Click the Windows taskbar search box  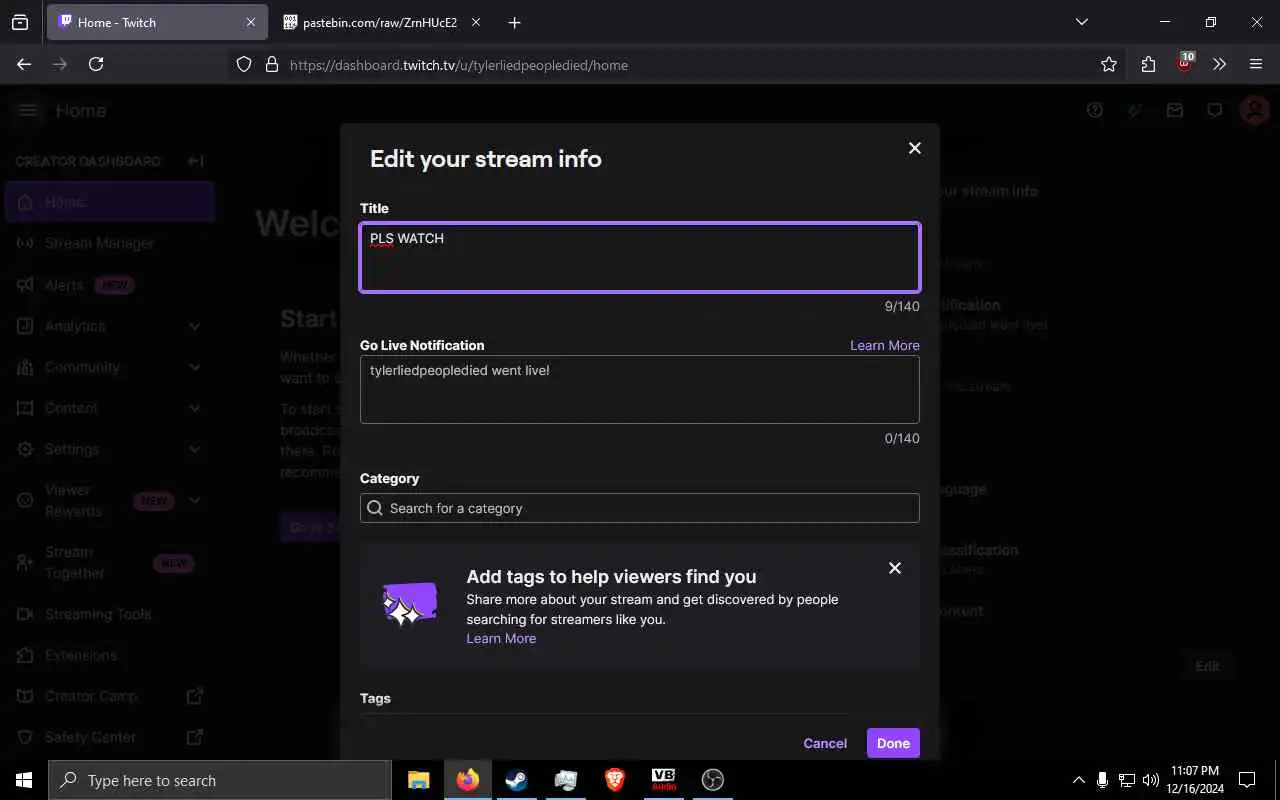click(x=220, y=780)
